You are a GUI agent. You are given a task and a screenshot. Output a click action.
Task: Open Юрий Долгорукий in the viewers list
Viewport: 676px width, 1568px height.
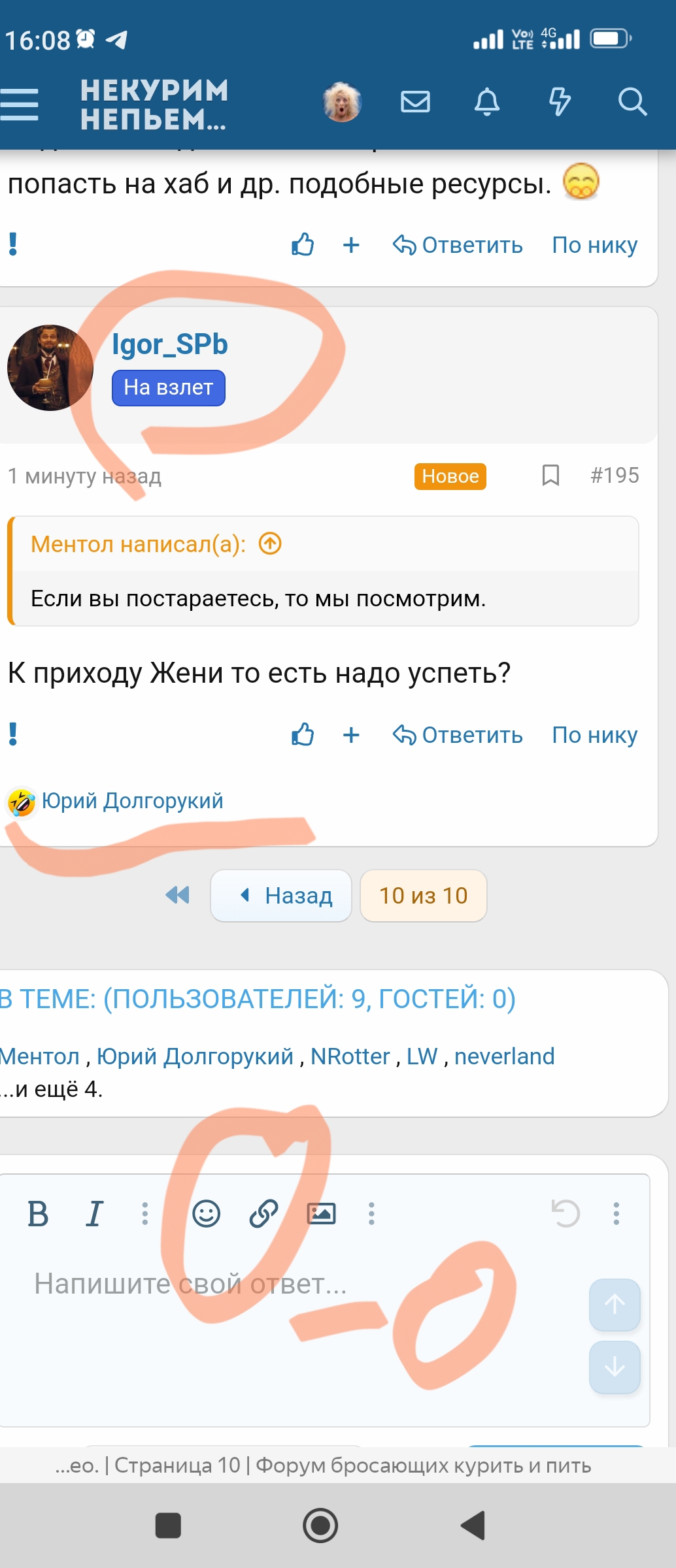[195, 1056]
